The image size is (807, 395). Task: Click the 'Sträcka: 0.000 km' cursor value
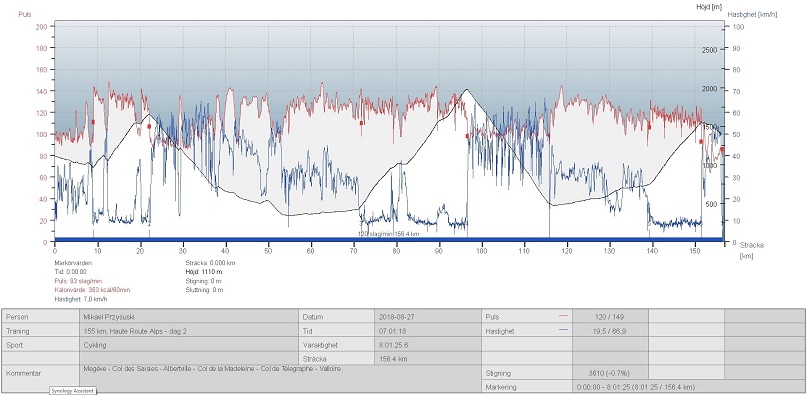pos(210,263)
